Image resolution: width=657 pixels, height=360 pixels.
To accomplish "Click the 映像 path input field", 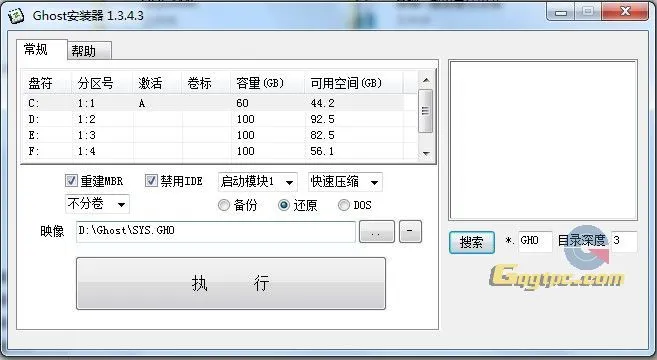I will pyautogui.click(x=216, y=232).
